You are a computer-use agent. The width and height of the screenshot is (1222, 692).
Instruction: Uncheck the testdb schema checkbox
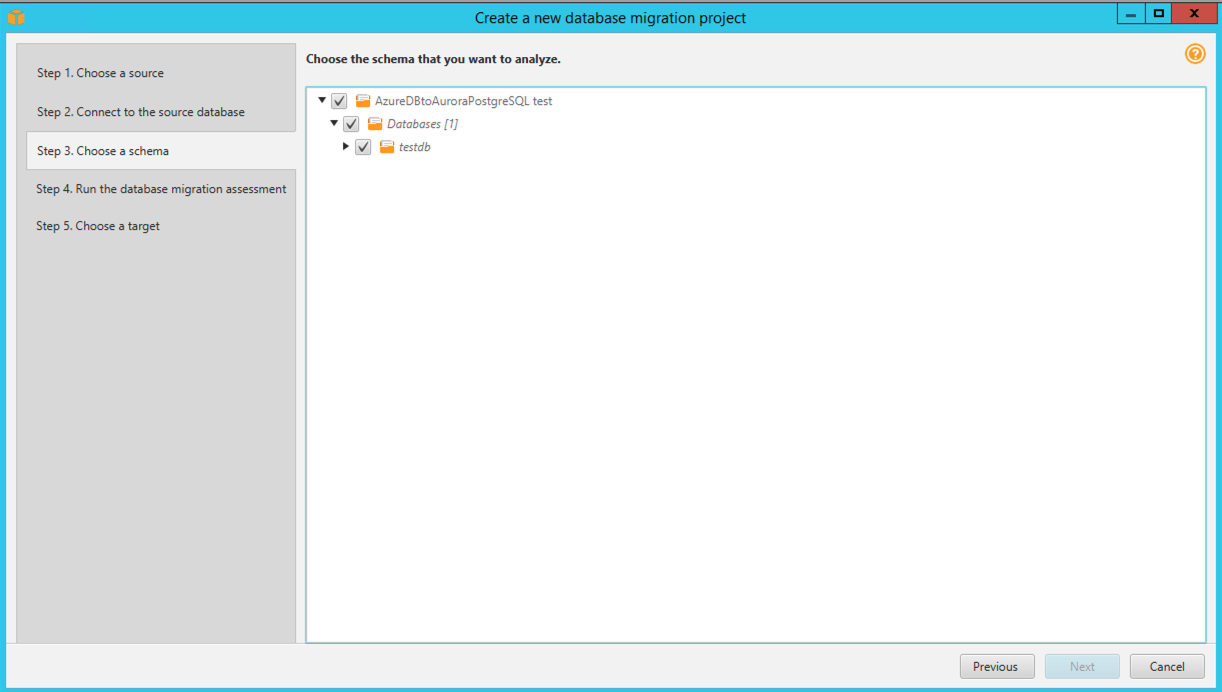coord(363,146)
